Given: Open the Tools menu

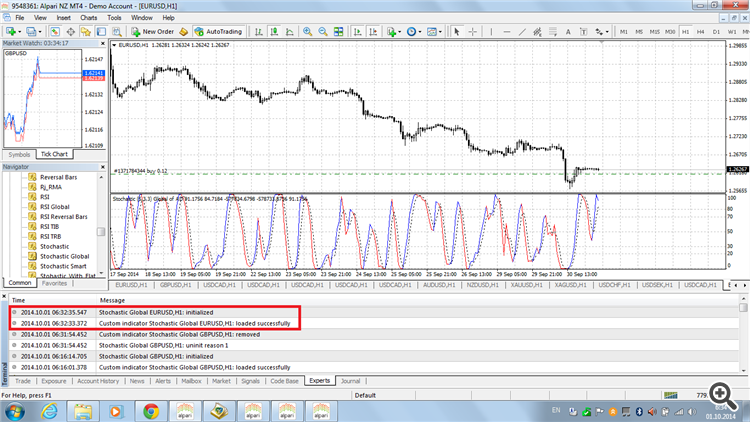Looking at the screenshot, I should [x=115, y=17].
